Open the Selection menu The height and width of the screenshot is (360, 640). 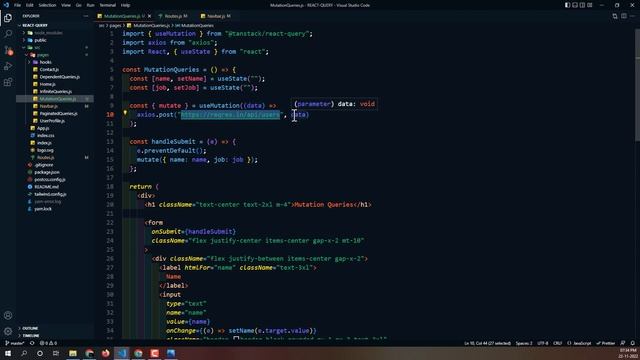point(47,5)
